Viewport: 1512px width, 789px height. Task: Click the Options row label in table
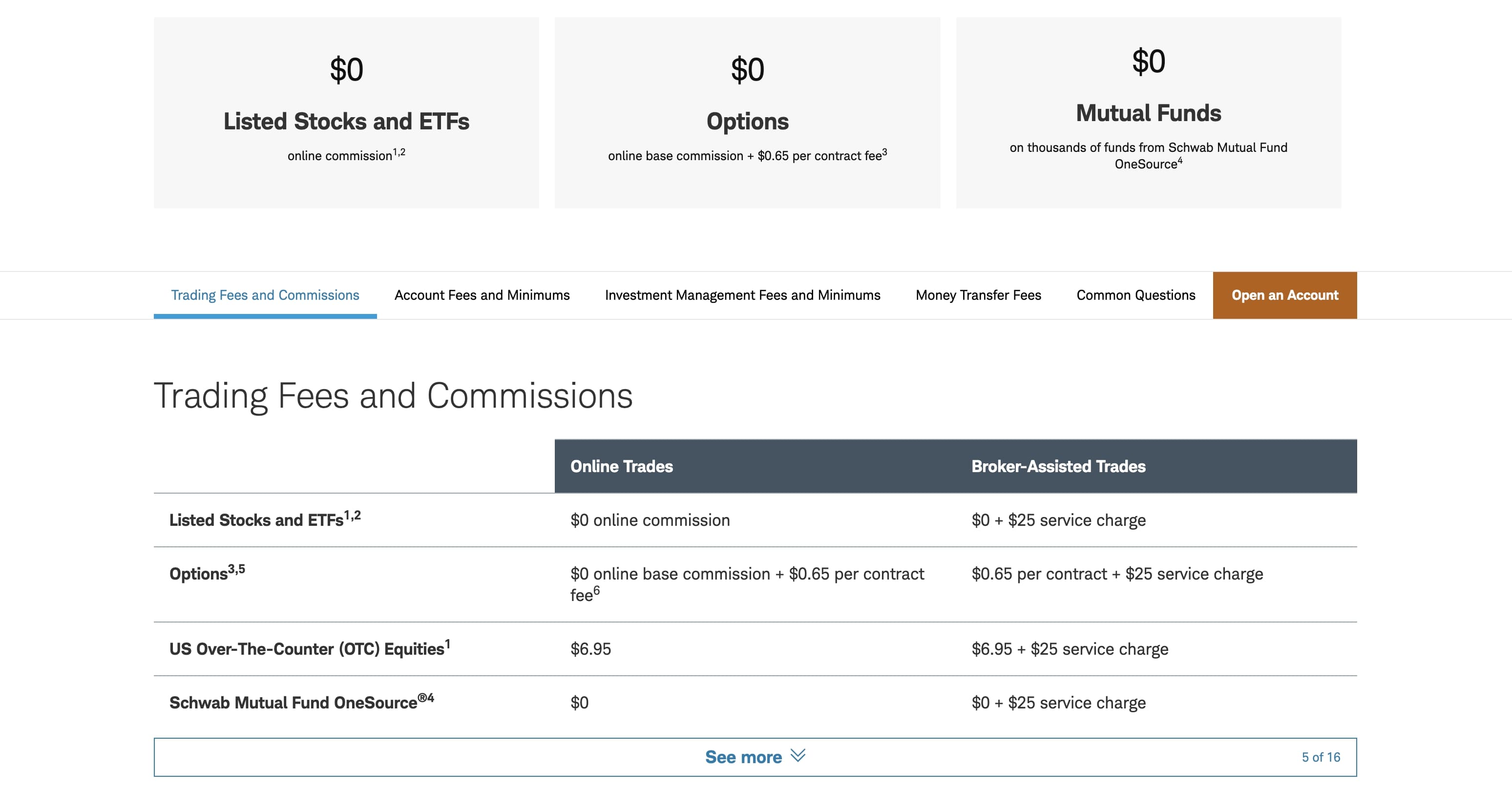click(207, 573)
